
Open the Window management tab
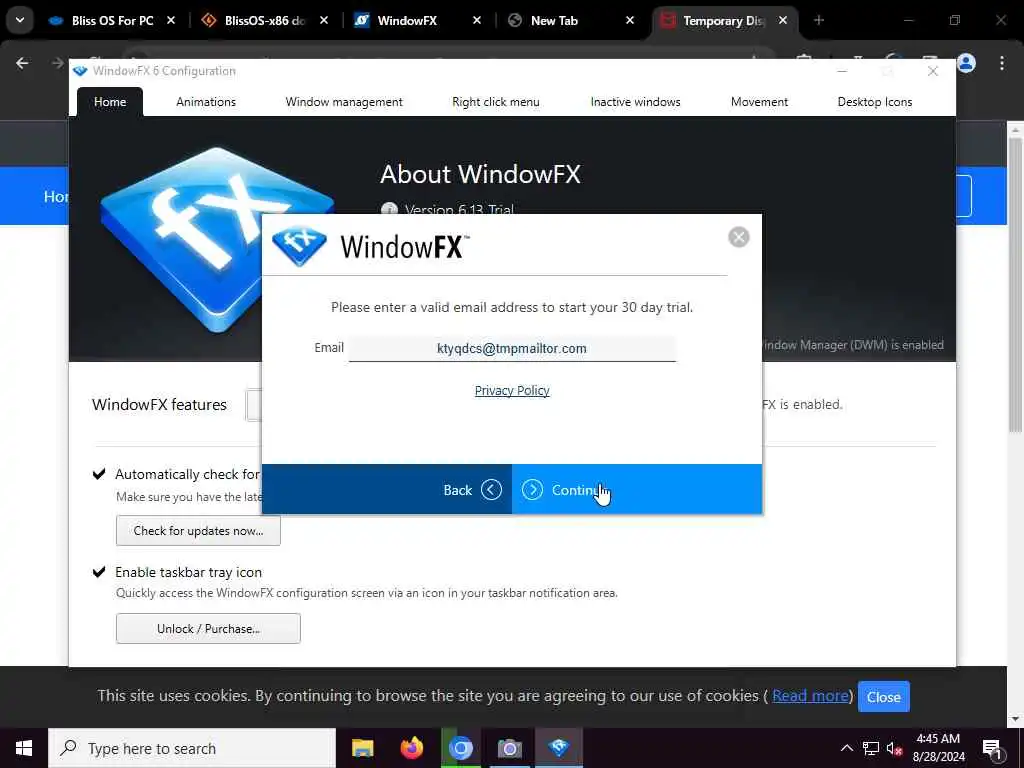pos(344,102)
